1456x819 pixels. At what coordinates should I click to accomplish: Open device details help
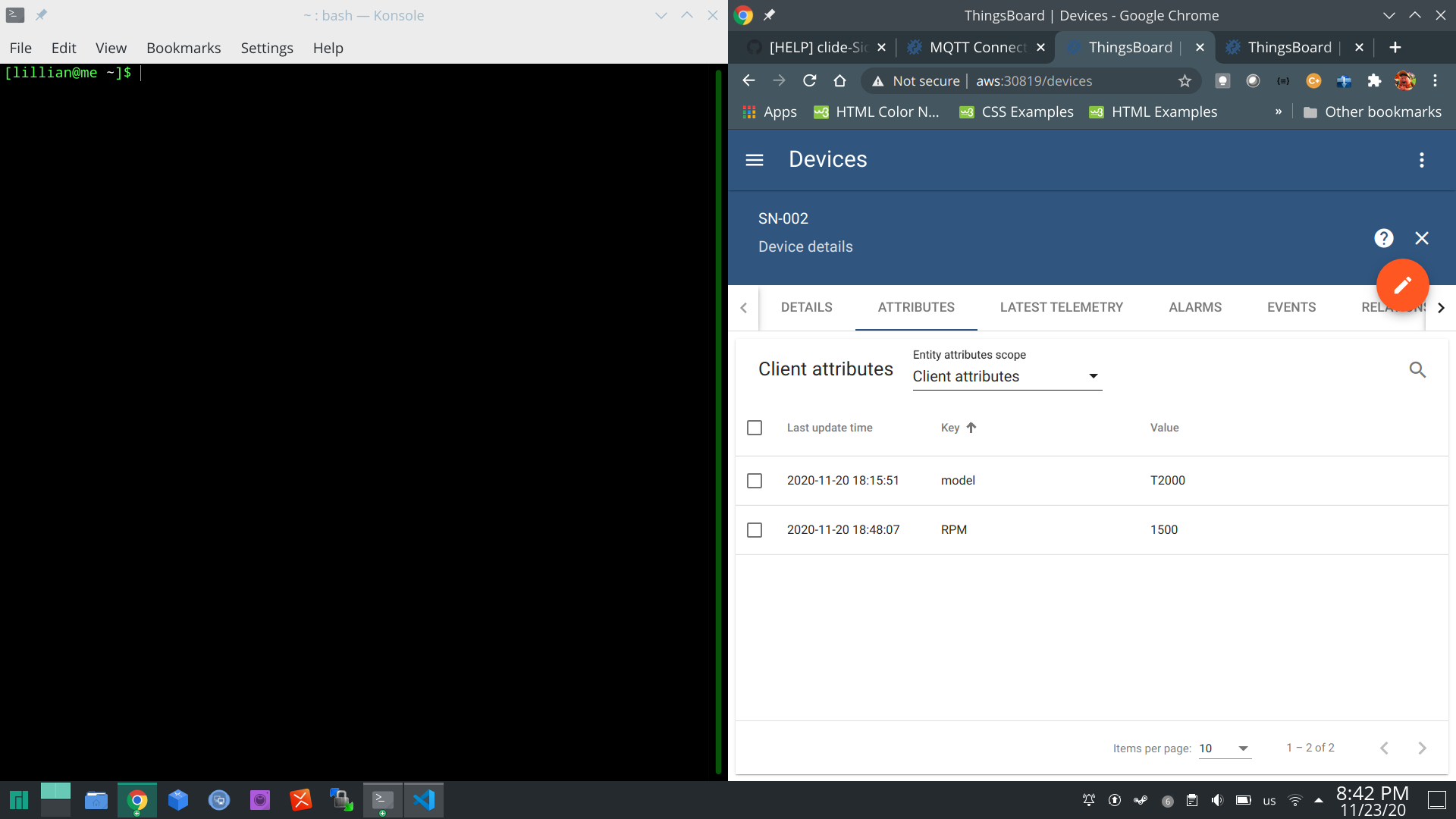pos(1383,237)
